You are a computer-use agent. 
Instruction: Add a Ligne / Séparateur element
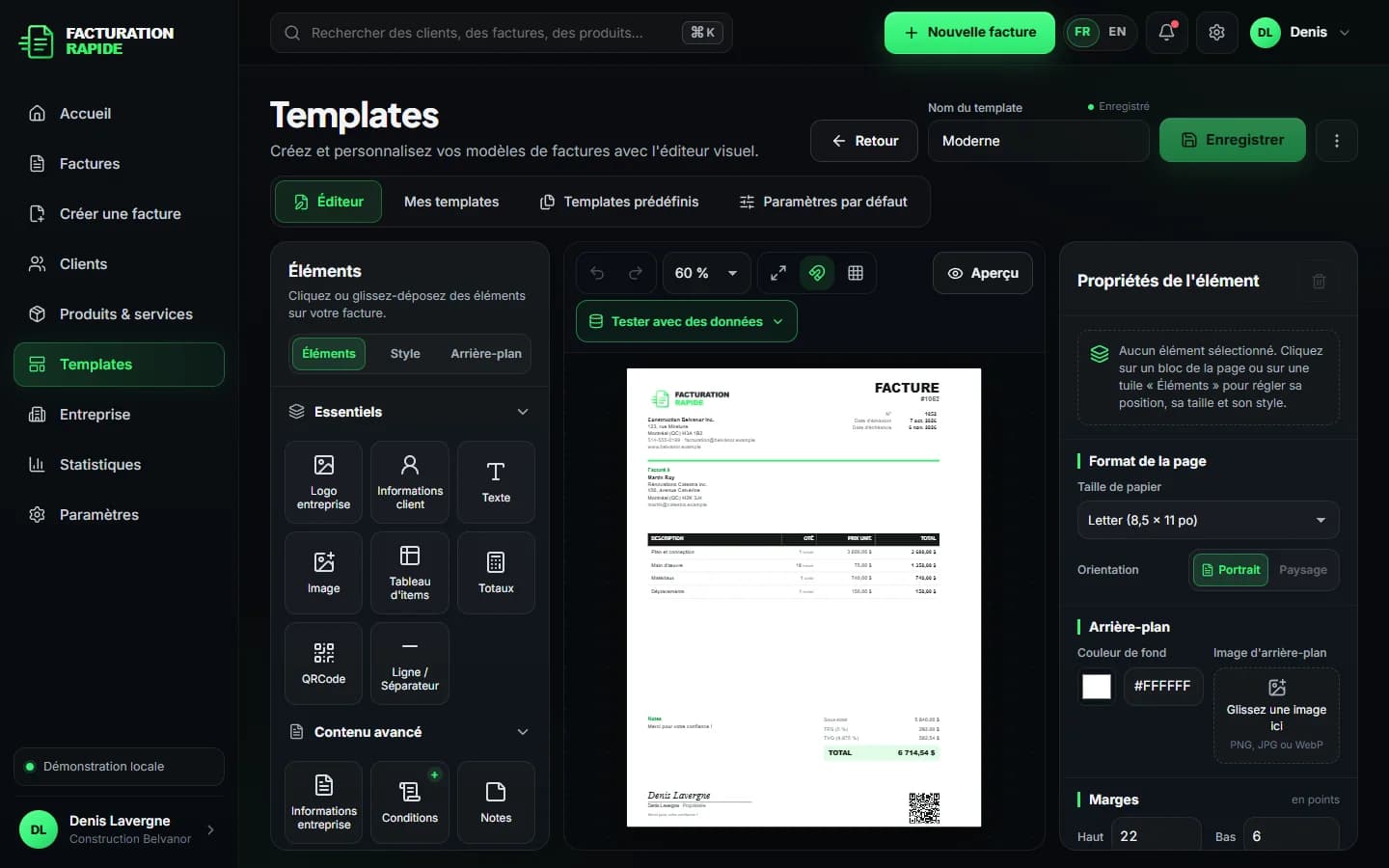click(x=410, y=663)
